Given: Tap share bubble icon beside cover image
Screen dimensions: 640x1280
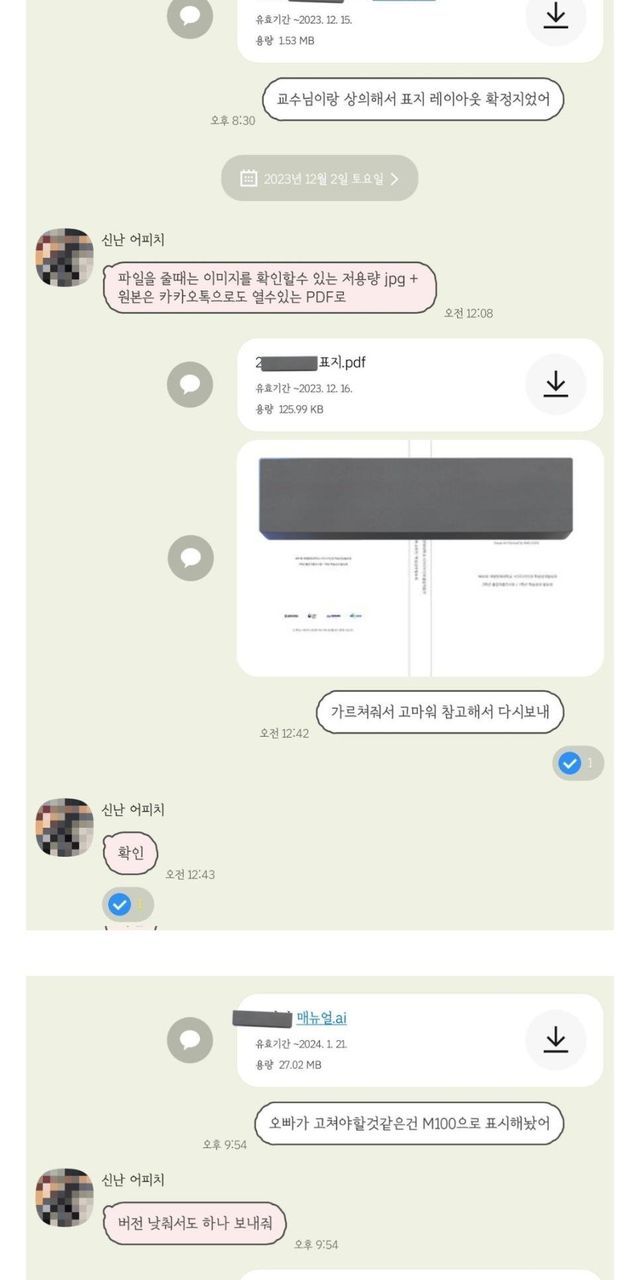Looking at the screenshot, I should [x=190, y=557].
